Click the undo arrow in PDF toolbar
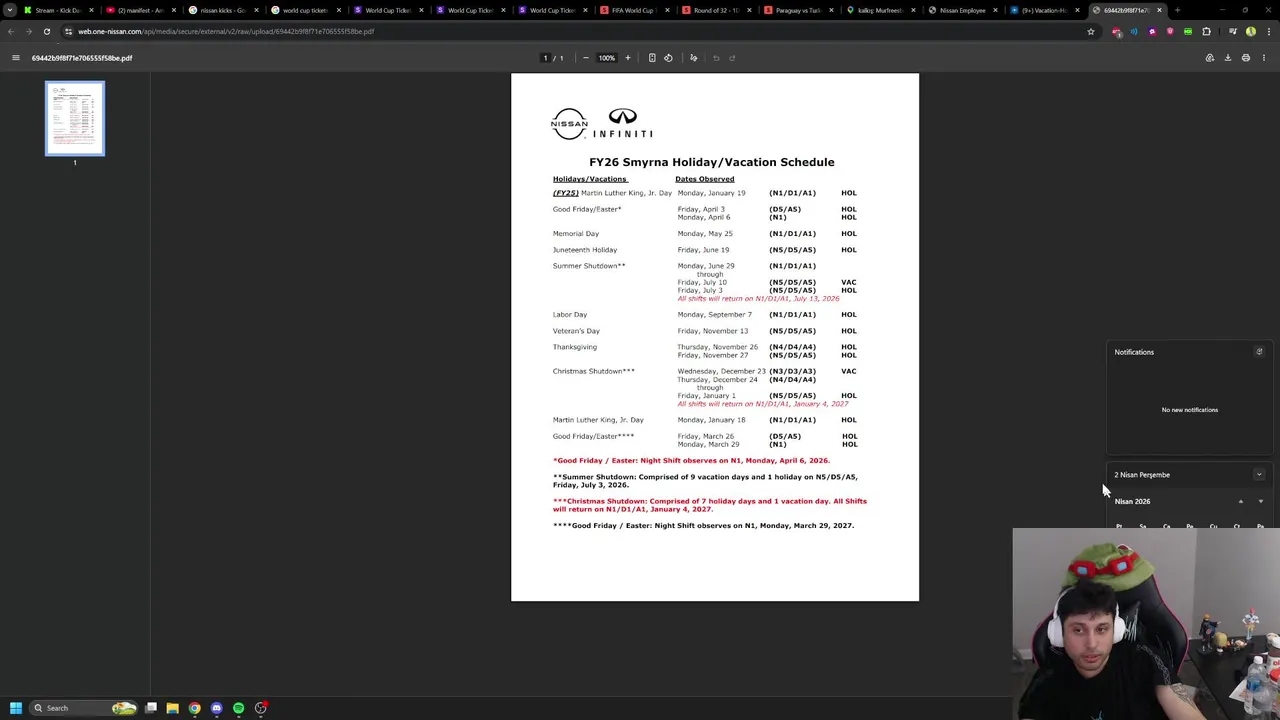Viewport: 1280px width, 720px height. (716, 58)
